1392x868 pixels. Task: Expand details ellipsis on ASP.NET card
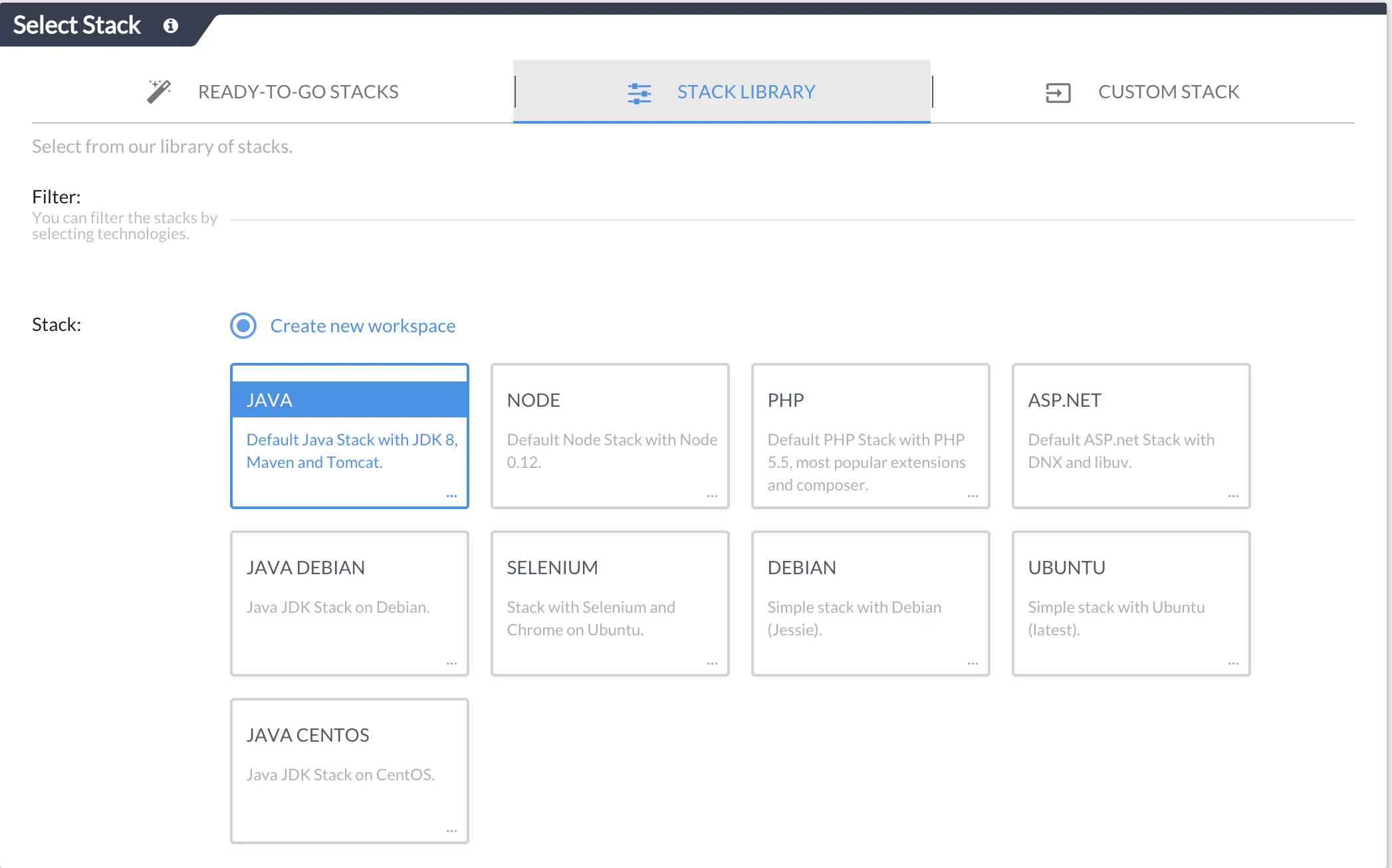tap(1234, 496)
